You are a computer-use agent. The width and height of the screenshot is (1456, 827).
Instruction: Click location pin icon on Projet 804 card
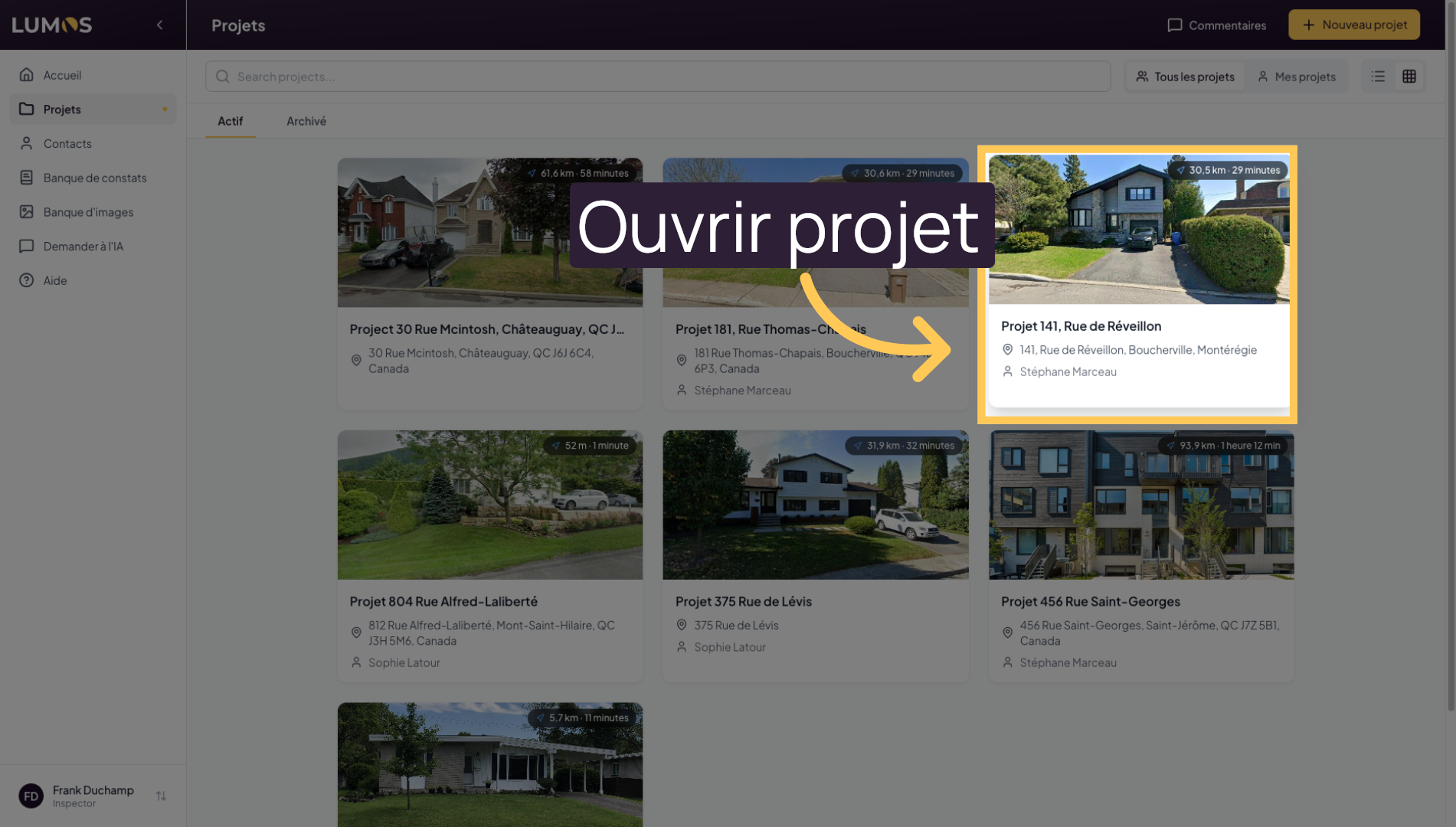click(x=356, y=633)
